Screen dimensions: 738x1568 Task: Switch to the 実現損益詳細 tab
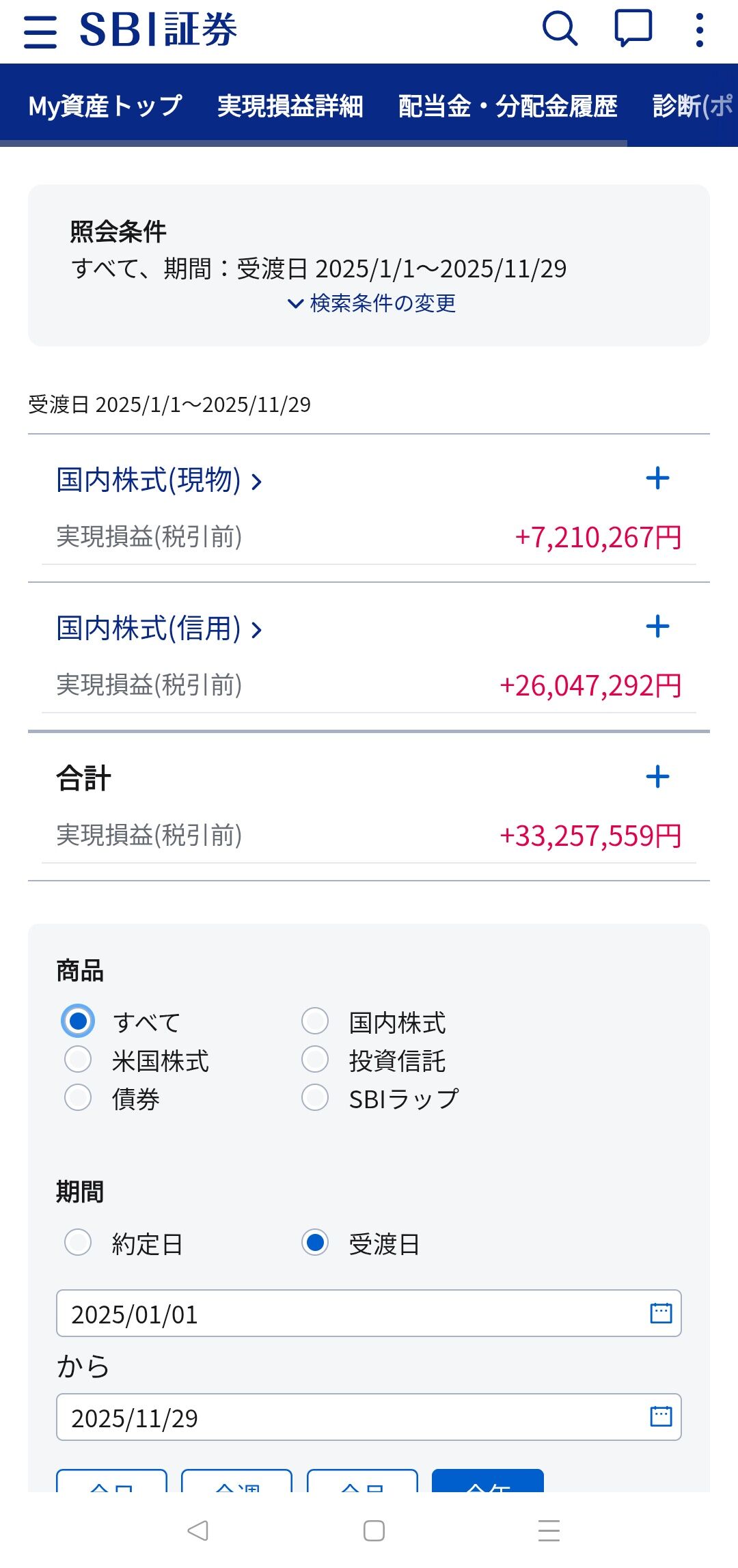(290, 107)
